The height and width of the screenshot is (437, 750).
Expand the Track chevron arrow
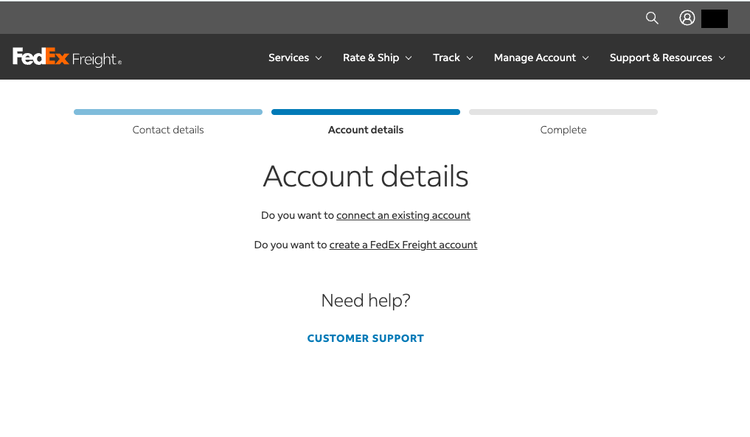click(470, 58)
